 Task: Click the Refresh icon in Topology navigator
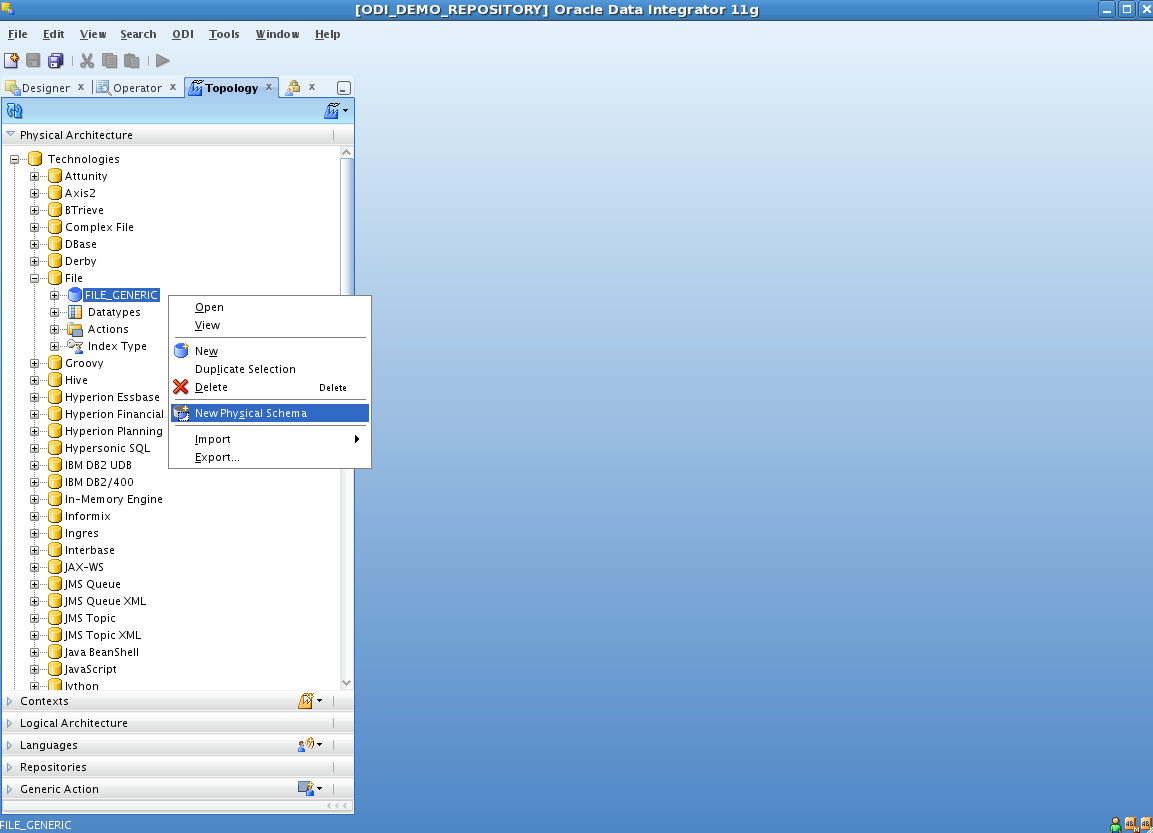tap(15, 110)
